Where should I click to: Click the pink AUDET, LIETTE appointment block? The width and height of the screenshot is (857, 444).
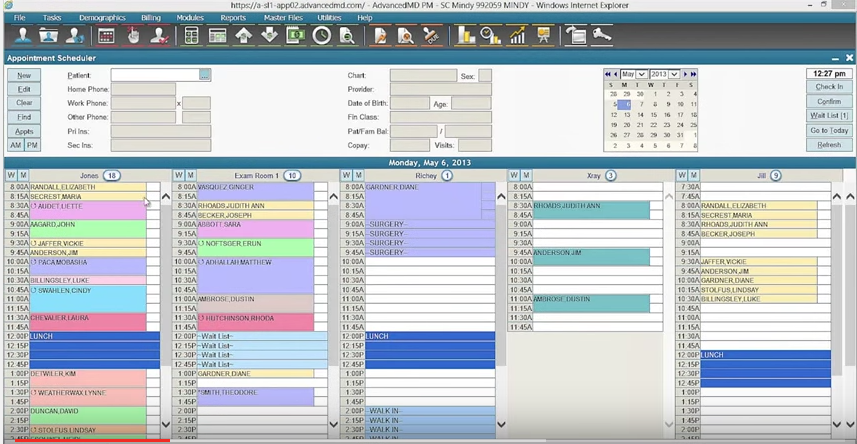[87, 211]
